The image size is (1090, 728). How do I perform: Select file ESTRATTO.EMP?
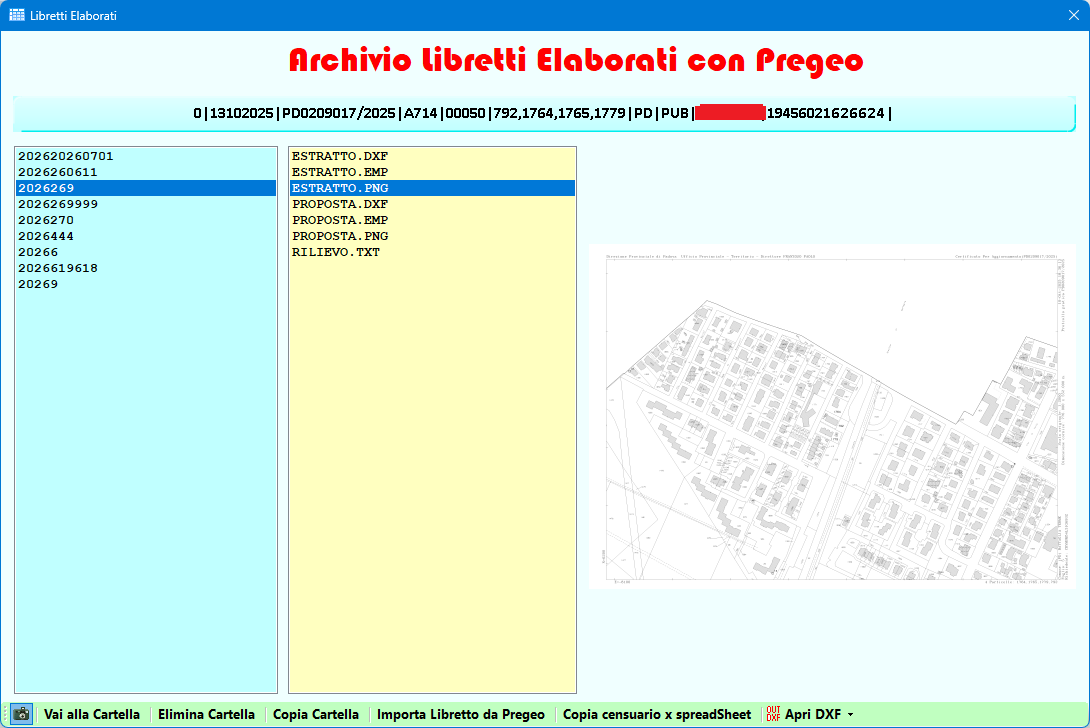coord(432,172)
